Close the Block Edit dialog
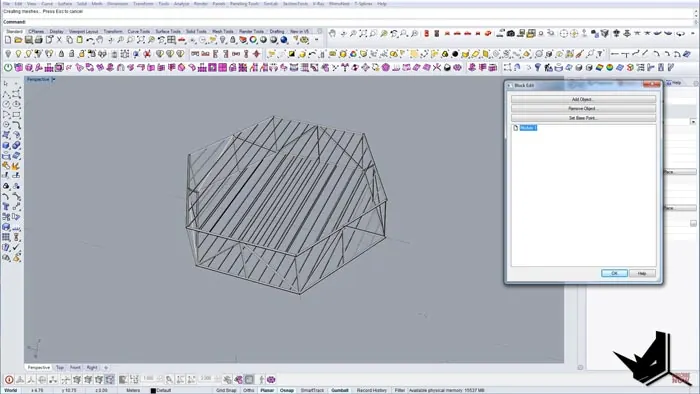The width and height of the screenshot is (700, 394). click(652, 84)
